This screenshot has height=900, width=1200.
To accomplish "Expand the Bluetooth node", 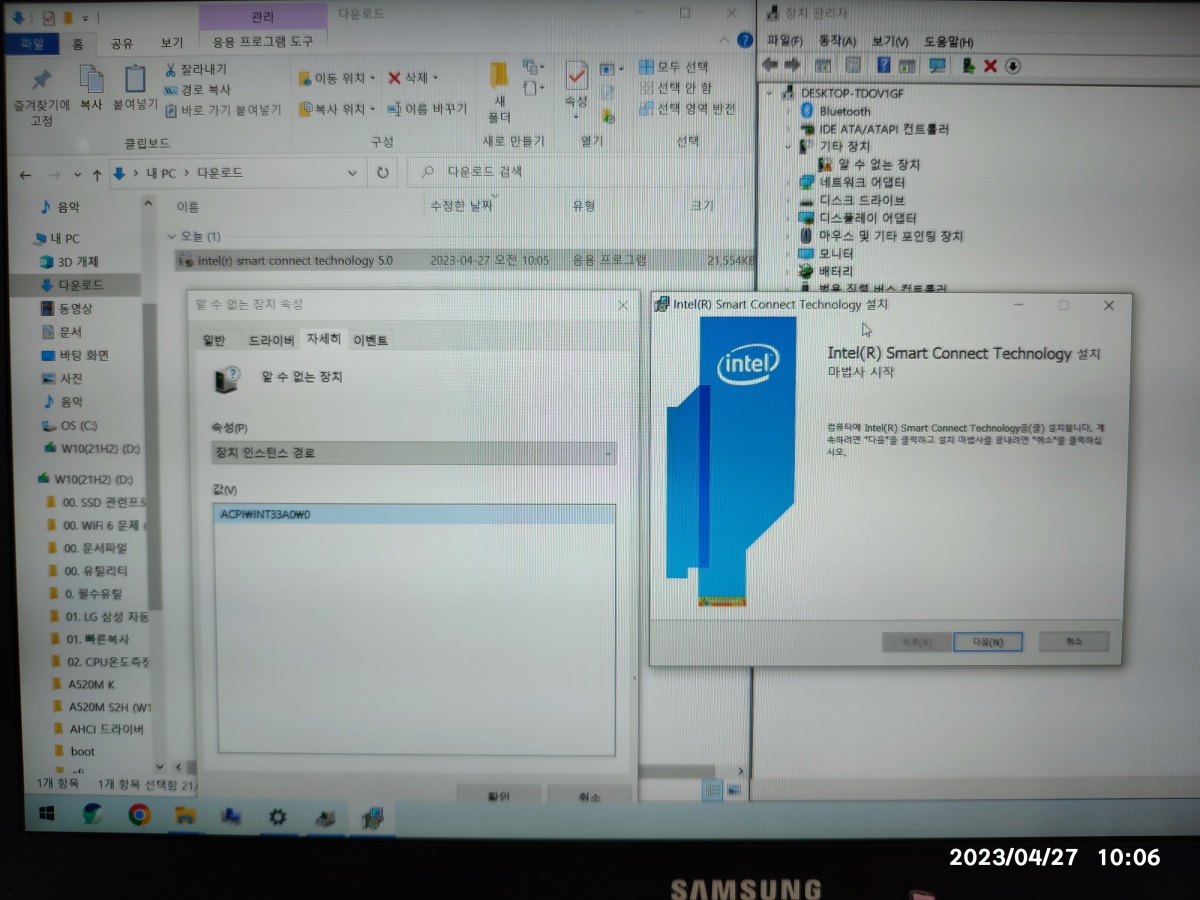I will coord(788,111).
